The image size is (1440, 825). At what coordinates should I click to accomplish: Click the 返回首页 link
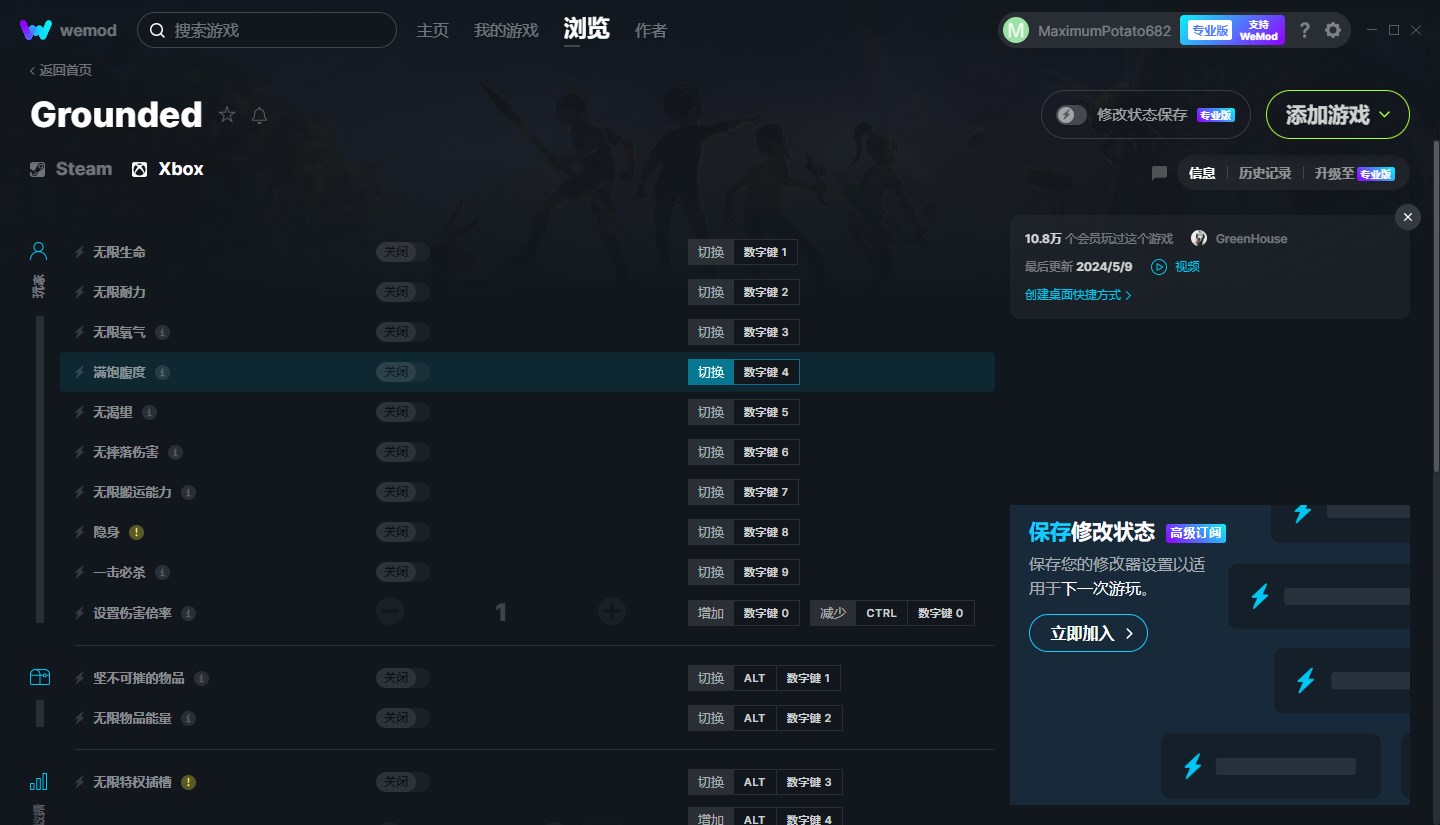[61, 70]
